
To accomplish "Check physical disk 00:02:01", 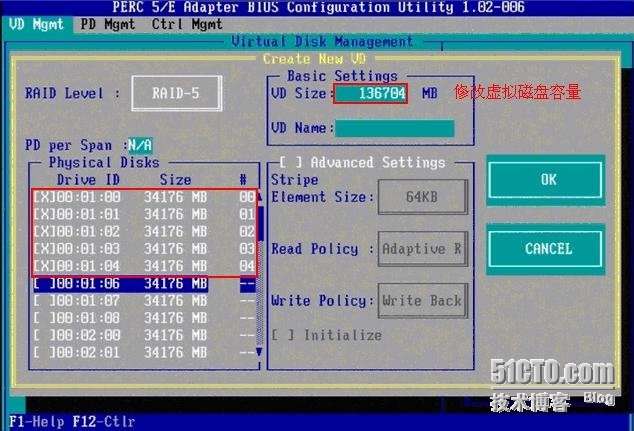I will pyautogui.click(x=44, y=353).
